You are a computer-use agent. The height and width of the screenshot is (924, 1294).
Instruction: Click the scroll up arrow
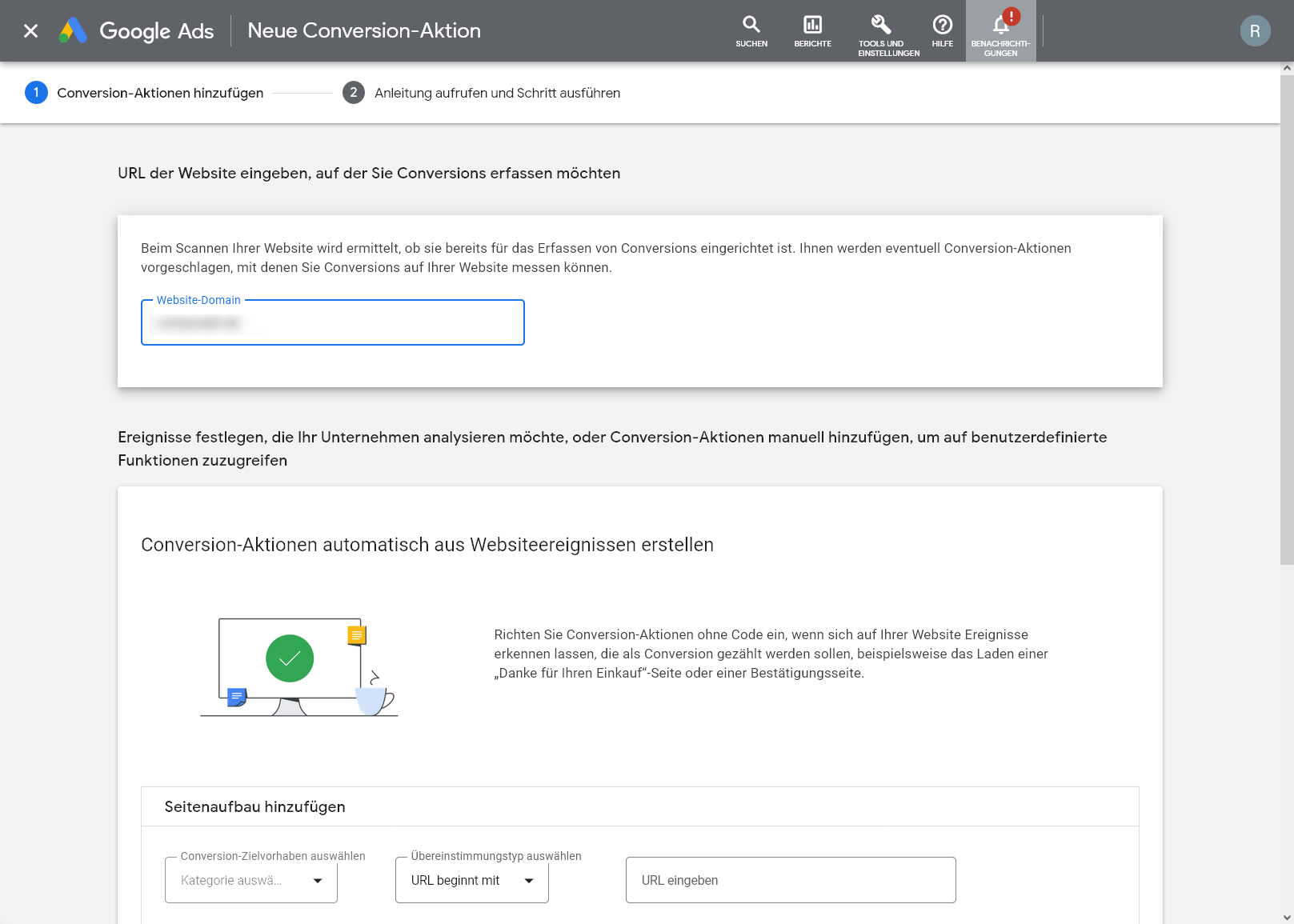(x=1287, y=69)
